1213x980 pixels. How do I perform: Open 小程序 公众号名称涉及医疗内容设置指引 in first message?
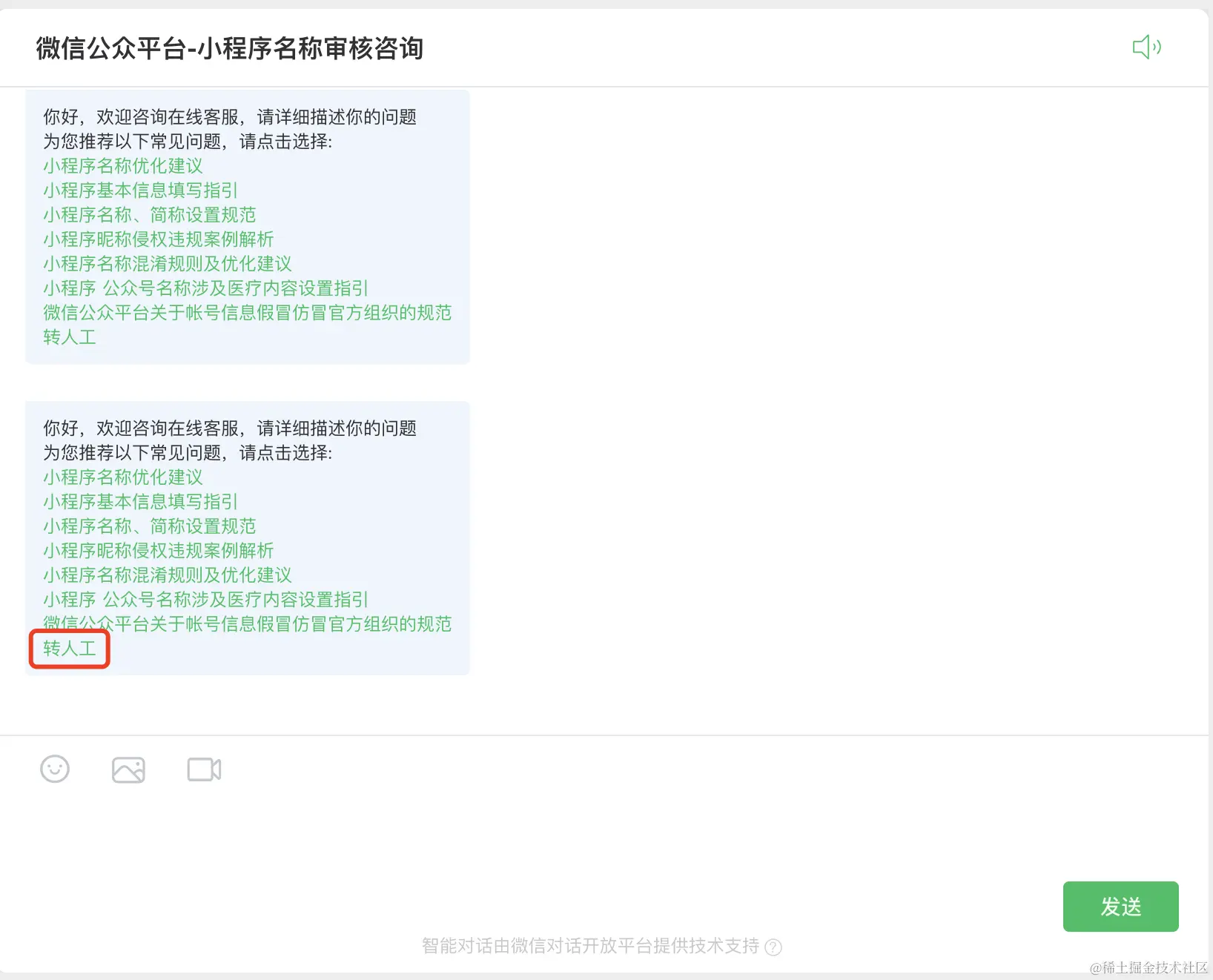click(x=206, y=288)
